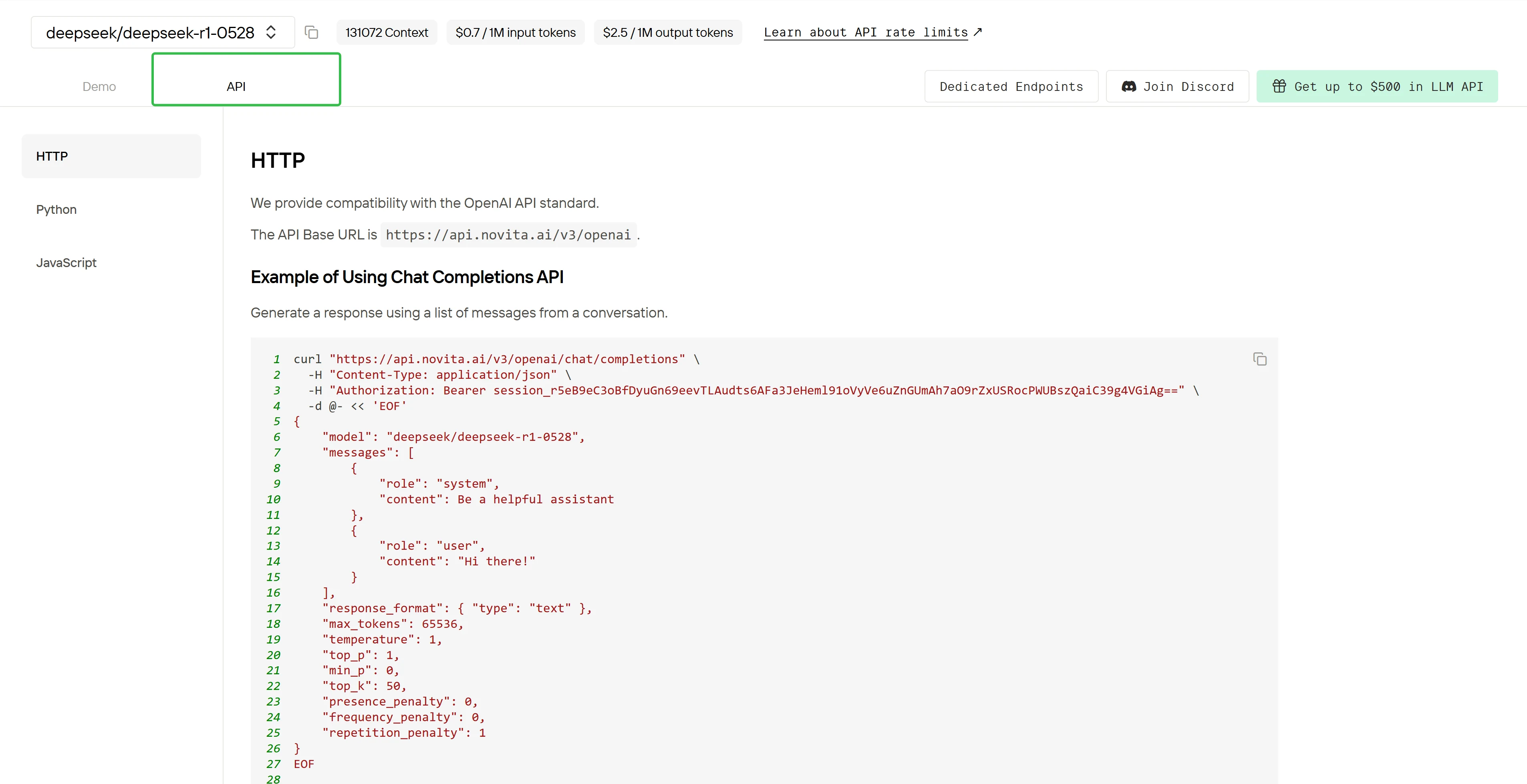Click the "min_p": 0 line
Screen dimensions: 1527x784
coord(361,670)
